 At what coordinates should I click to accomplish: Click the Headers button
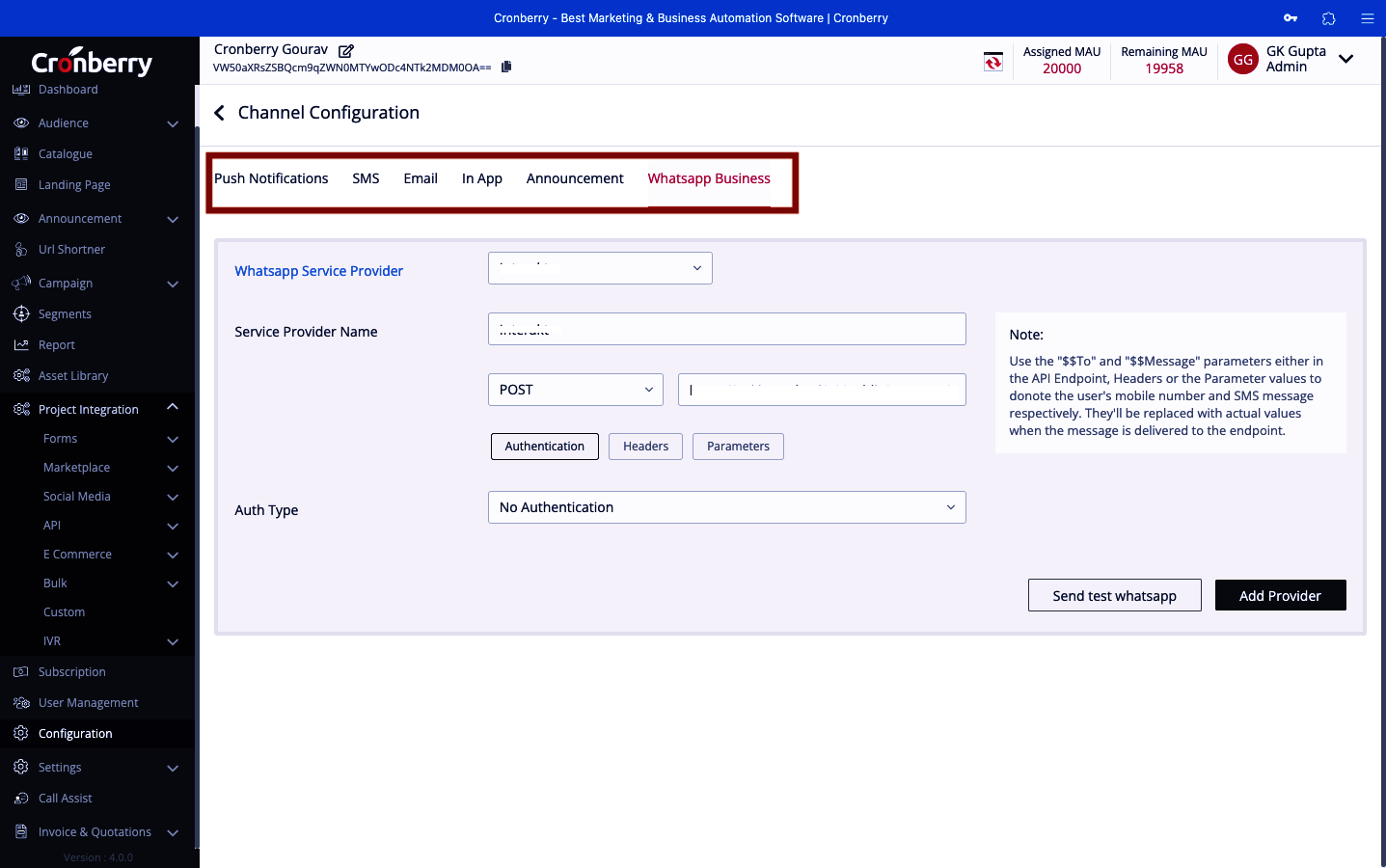click(645, 447)
